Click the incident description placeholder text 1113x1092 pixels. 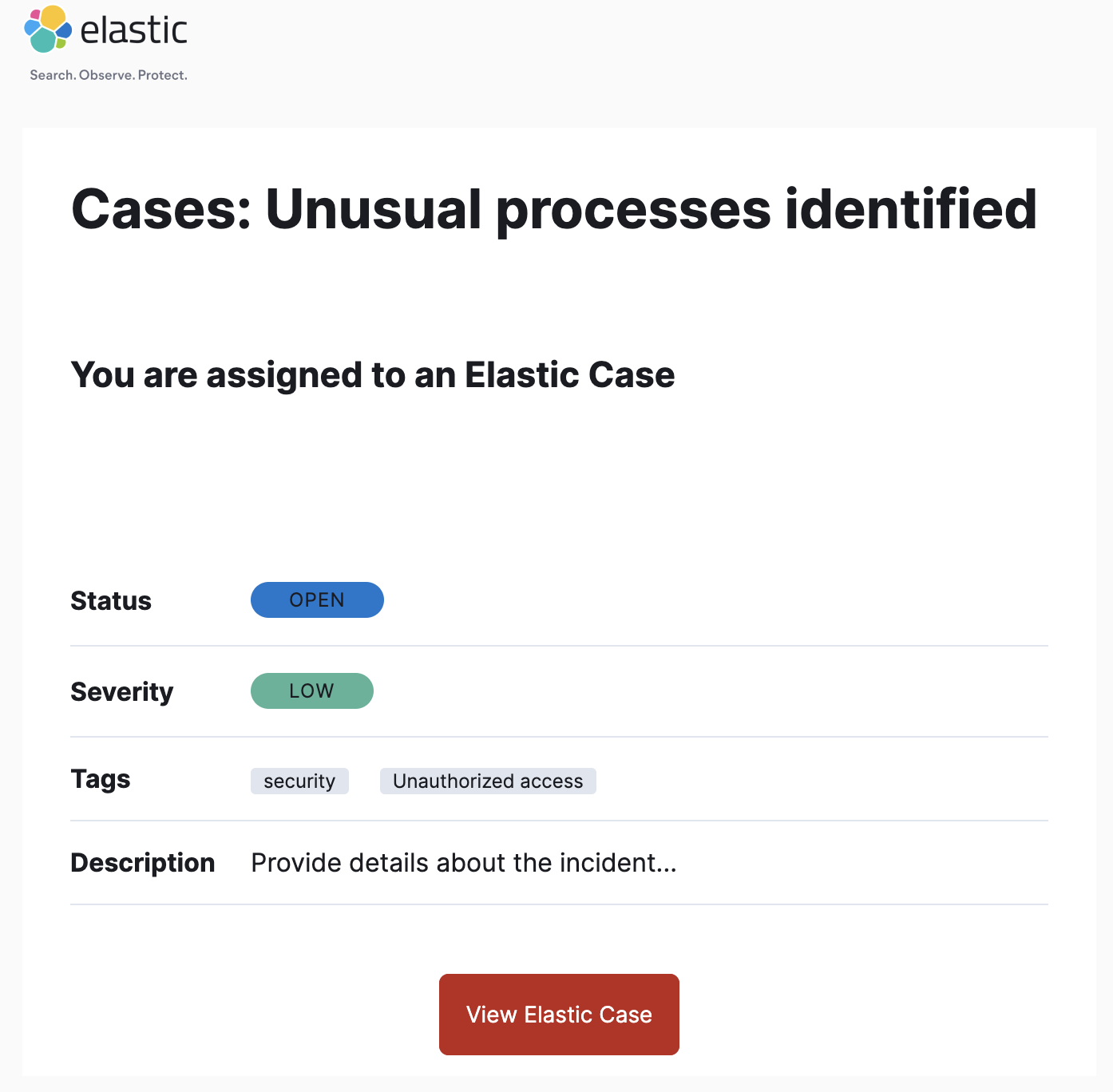point(463,863)
